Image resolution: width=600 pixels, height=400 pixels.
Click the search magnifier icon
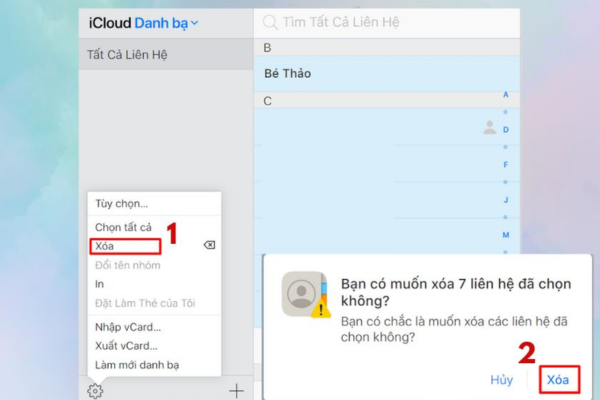(270, 22)
